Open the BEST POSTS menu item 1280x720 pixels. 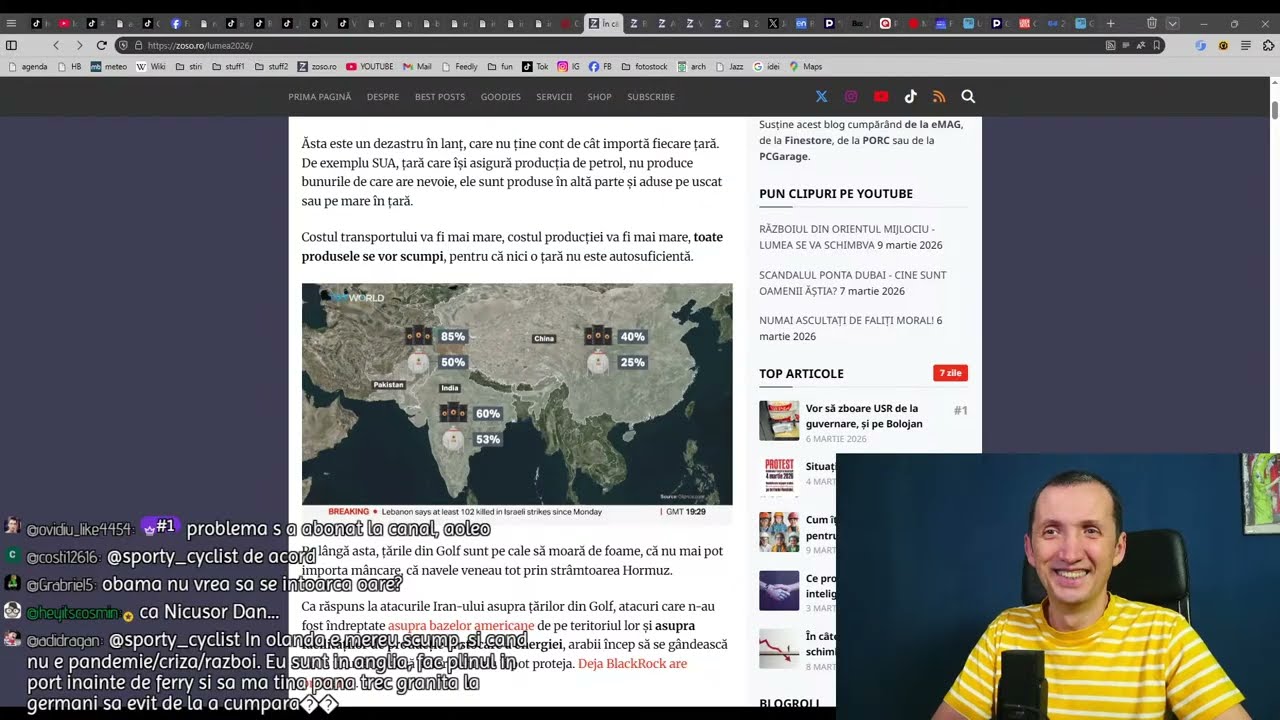coord(440,97)
